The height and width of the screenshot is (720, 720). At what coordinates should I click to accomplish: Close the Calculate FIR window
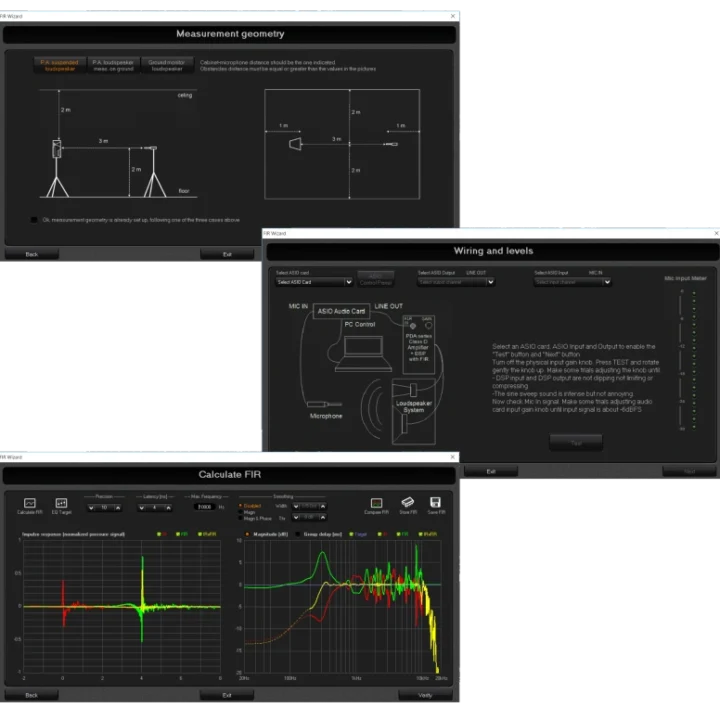pyautogui.click(x=453, y=457)
